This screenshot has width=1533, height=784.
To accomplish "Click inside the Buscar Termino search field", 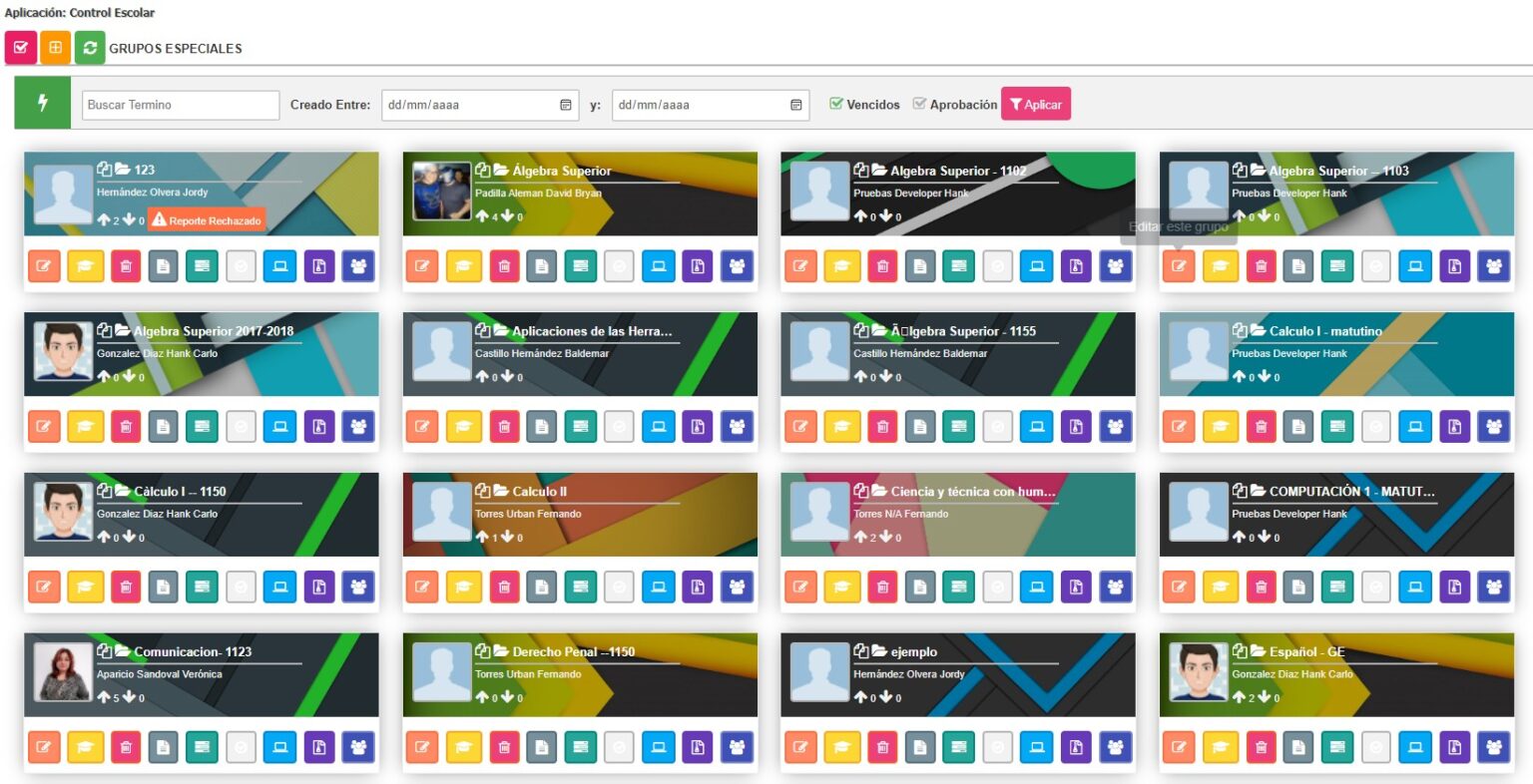I will 180,104.
